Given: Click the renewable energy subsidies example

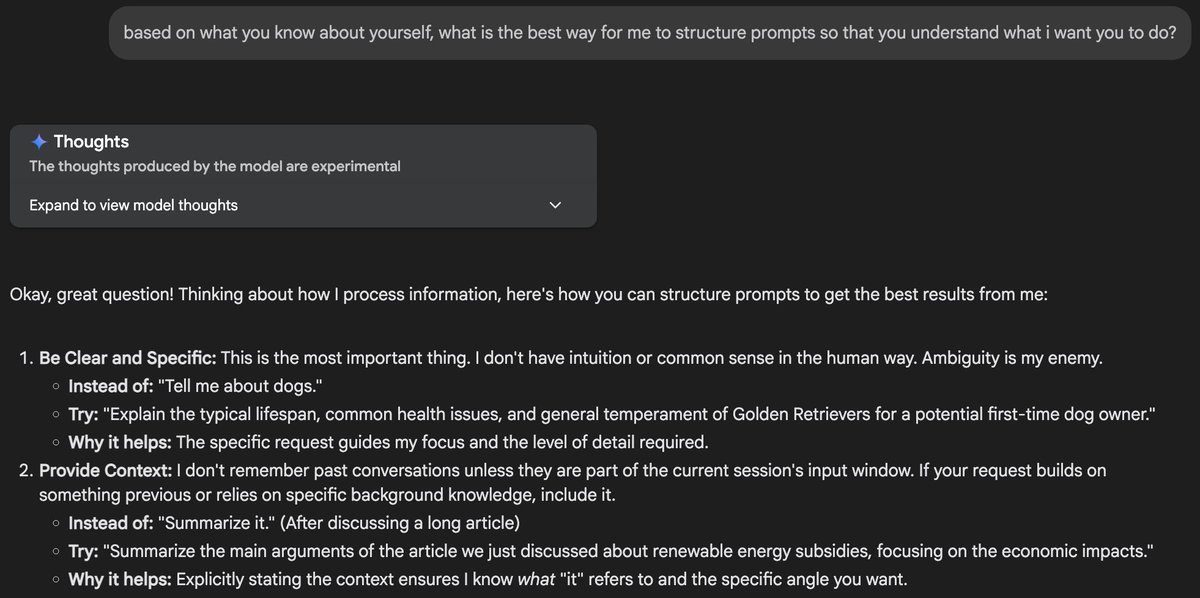Looking at the screenshot, I should [x=628, y=551].
